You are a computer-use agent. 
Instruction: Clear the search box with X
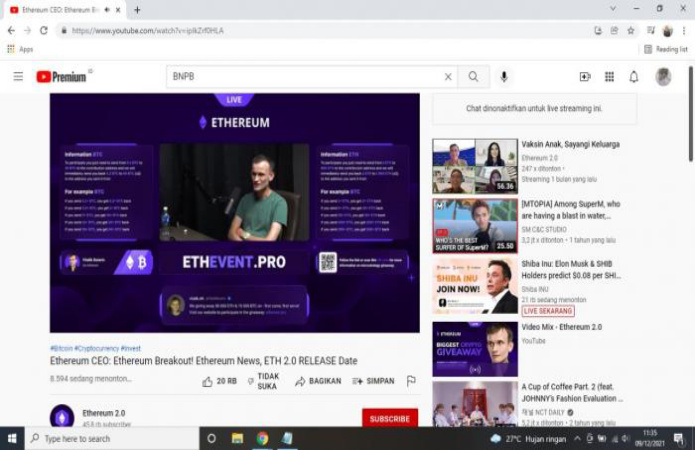[448, 77]
